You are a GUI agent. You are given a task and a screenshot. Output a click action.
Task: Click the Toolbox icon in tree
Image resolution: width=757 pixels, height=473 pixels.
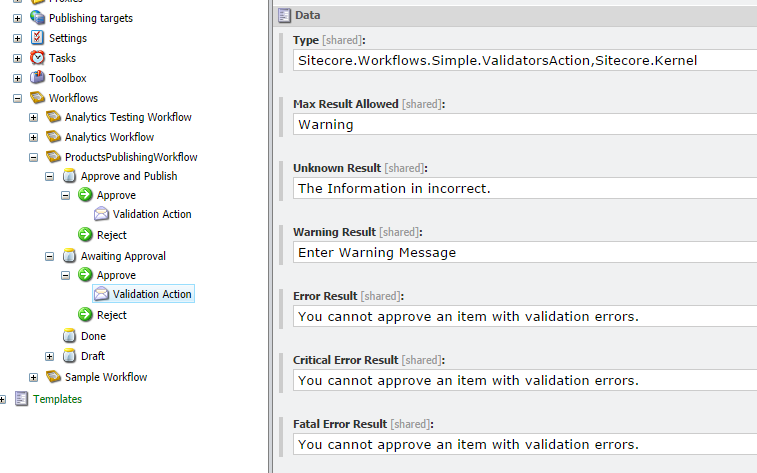coord(37,78)
